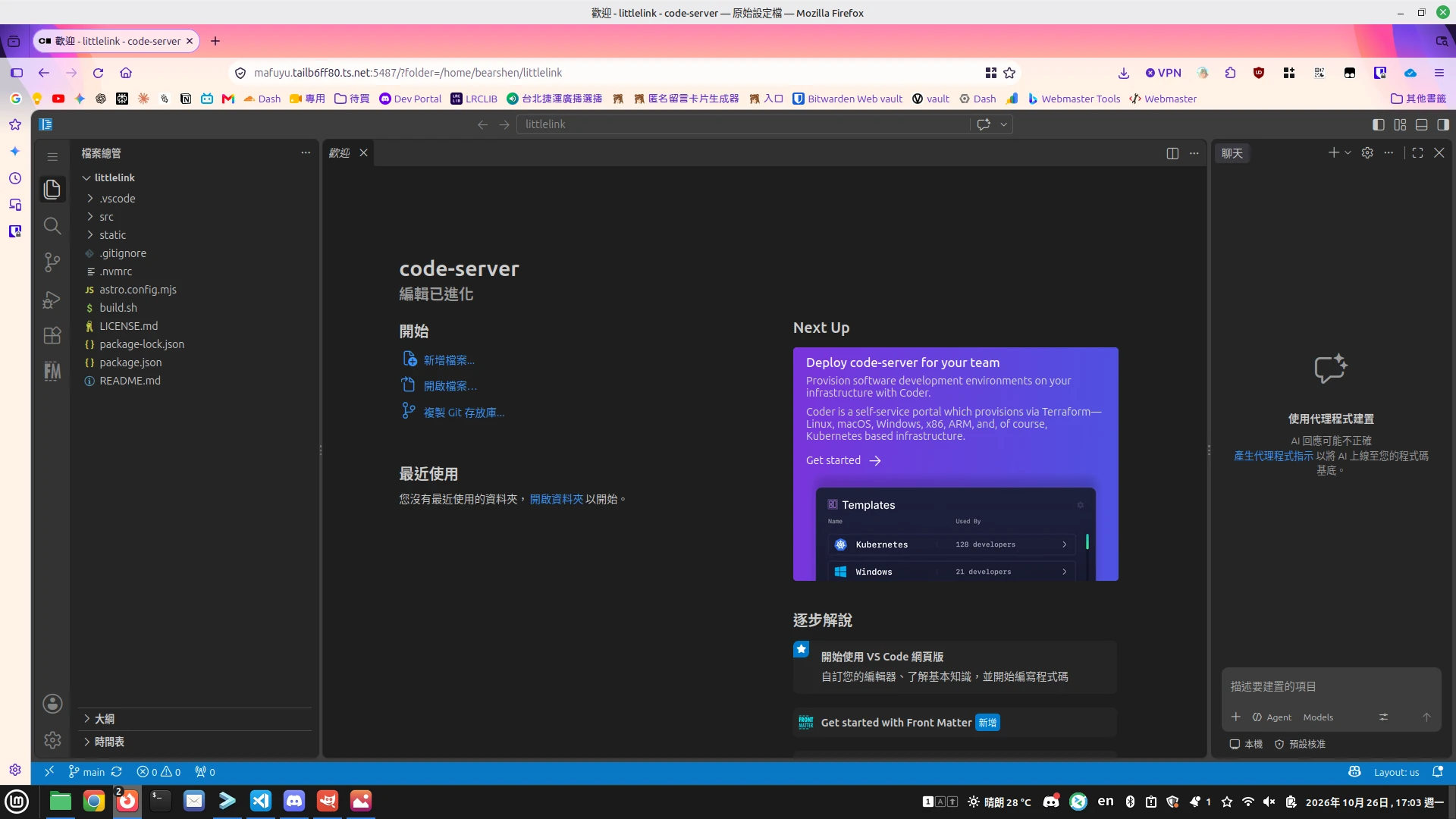The width and height of the screenshot is (1456, 819).
Task: Click the 新增檔案 link
Action: 449,360
